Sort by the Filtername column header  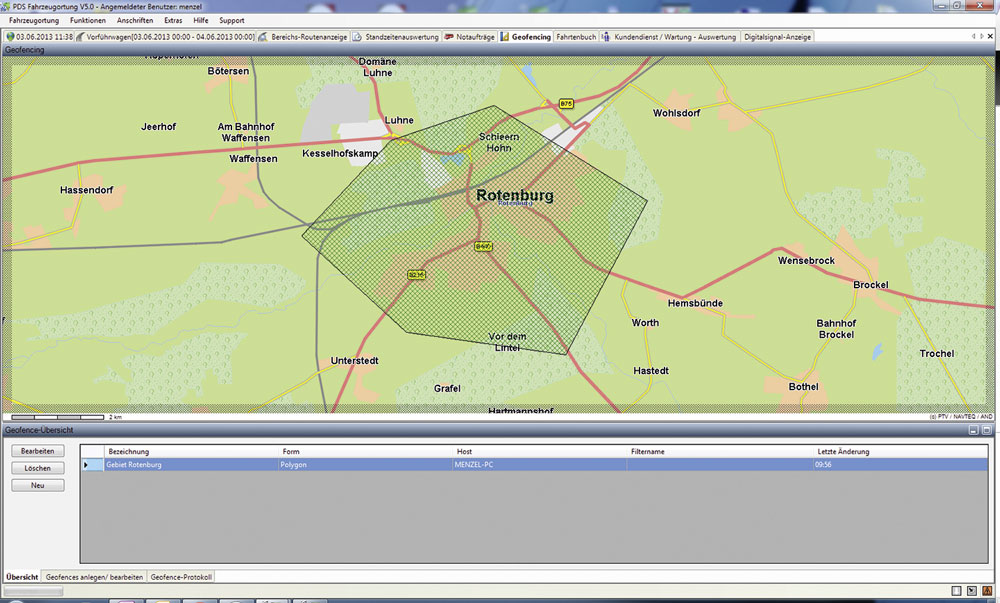pyautogui.click(x=719, y=451)
